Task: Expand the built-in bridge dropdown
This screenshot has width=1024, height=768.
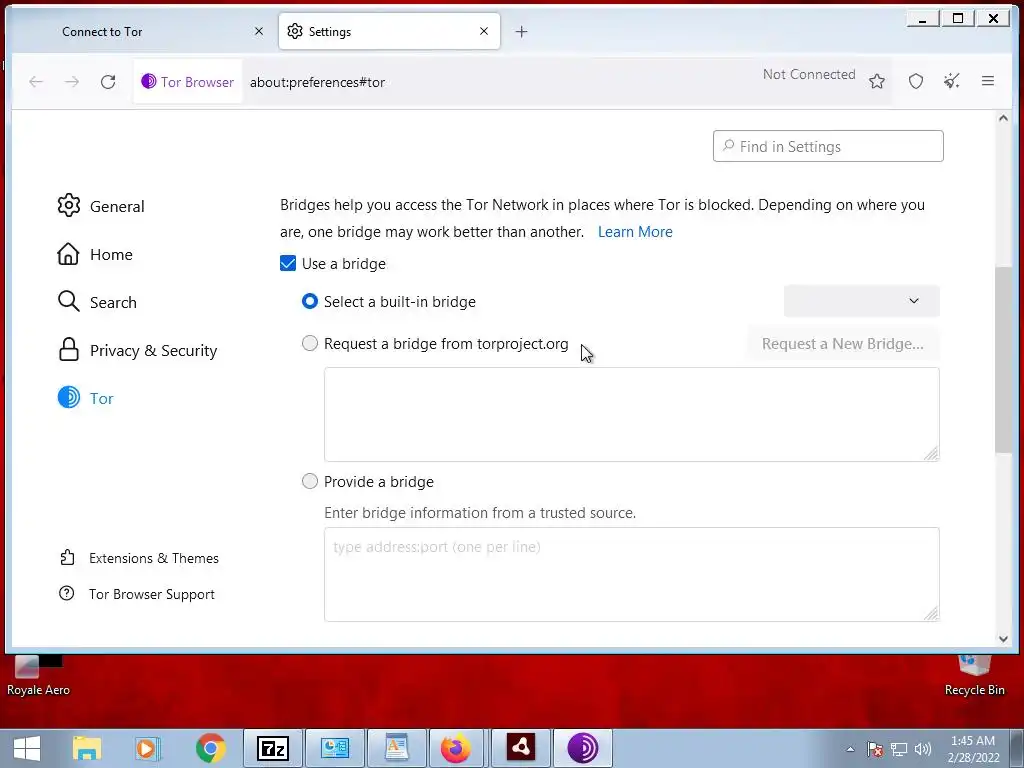Action: (861, 301)
